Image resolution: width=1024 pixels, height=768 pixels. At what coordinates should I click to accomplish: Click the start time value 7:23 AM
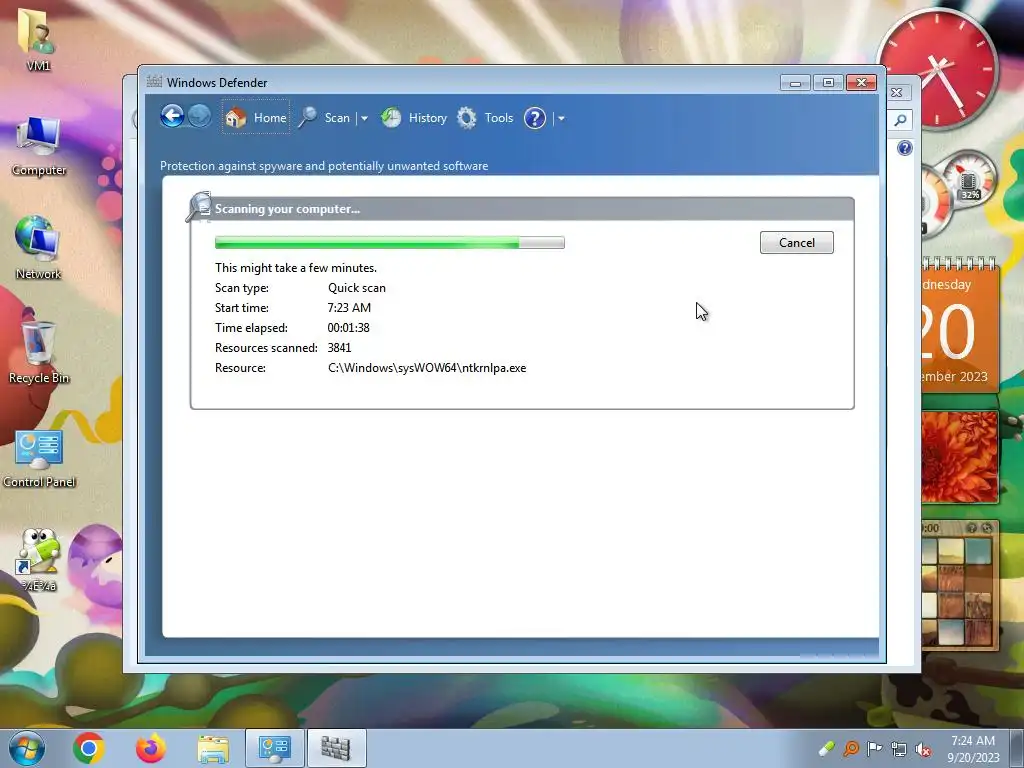tap(349, 308)
